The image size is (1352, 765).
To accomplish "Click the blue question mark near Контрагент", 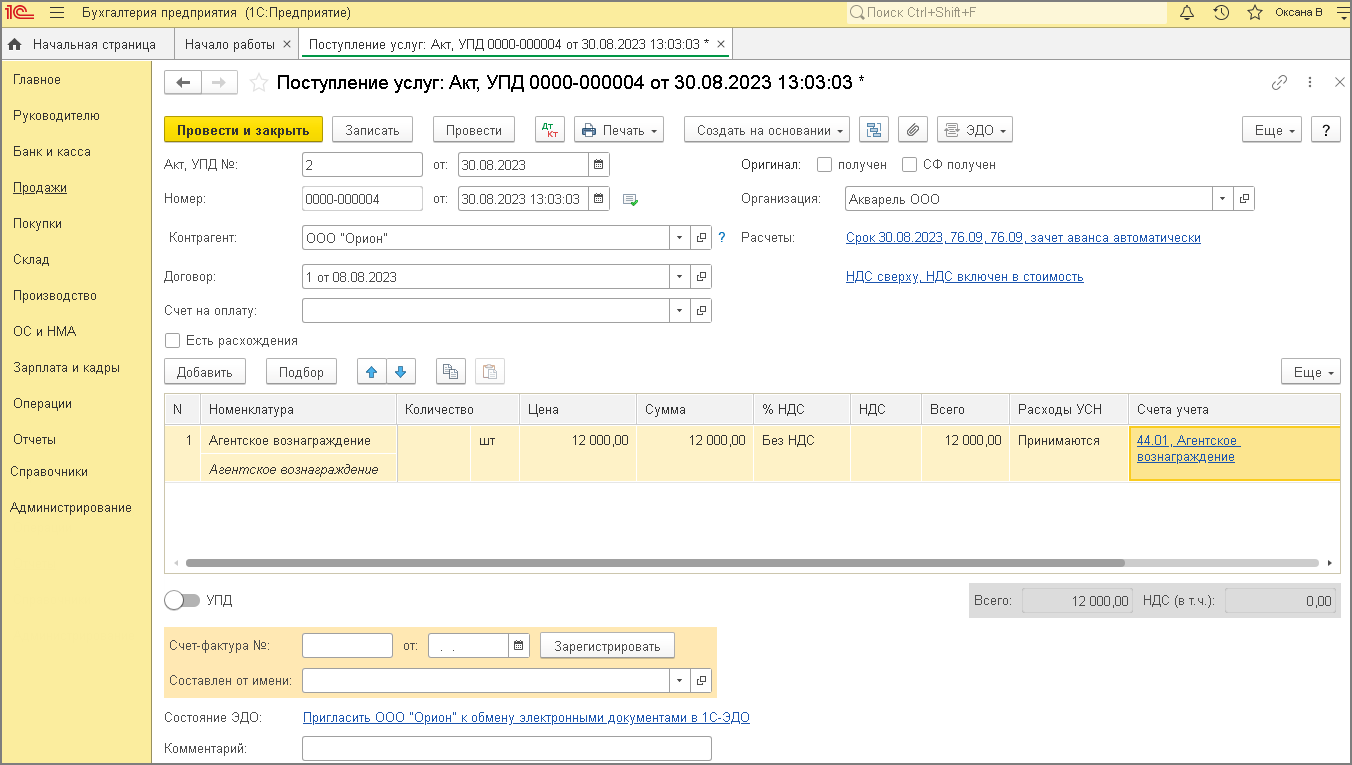I will coord(722,238).
